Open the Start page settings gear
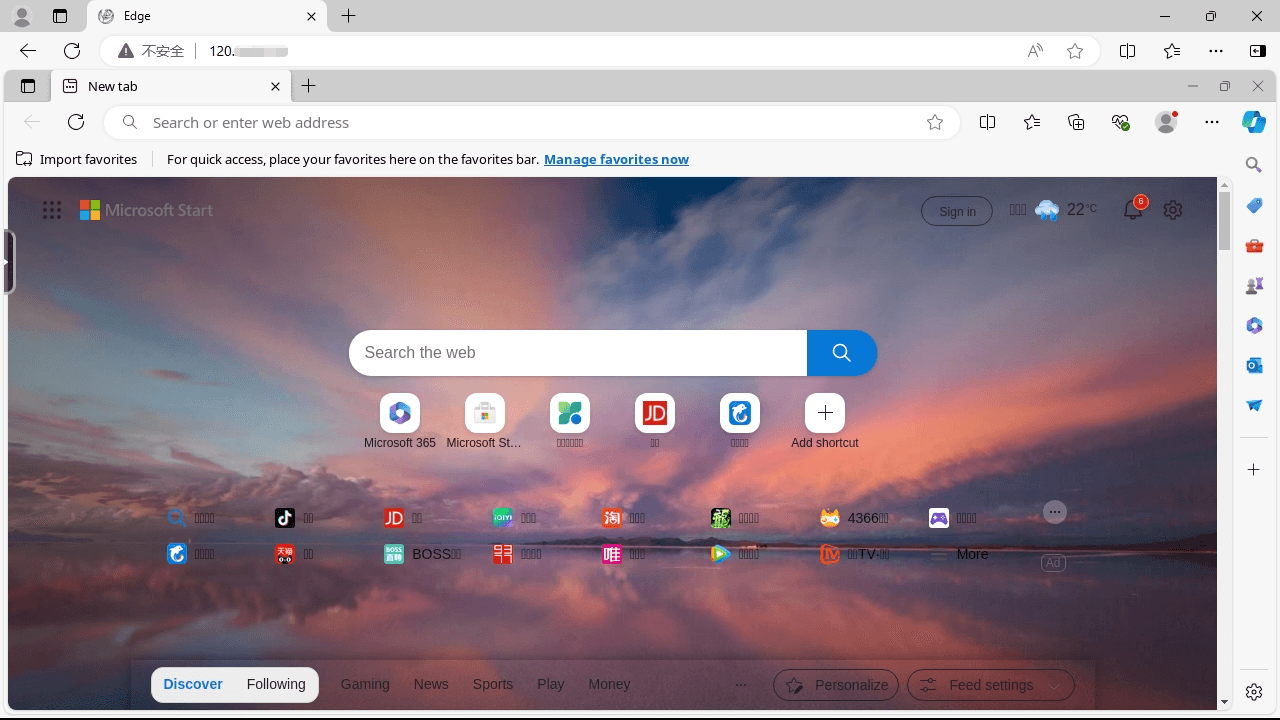Viewport: 1280px width, 720px height. [x=1172, y=210]
